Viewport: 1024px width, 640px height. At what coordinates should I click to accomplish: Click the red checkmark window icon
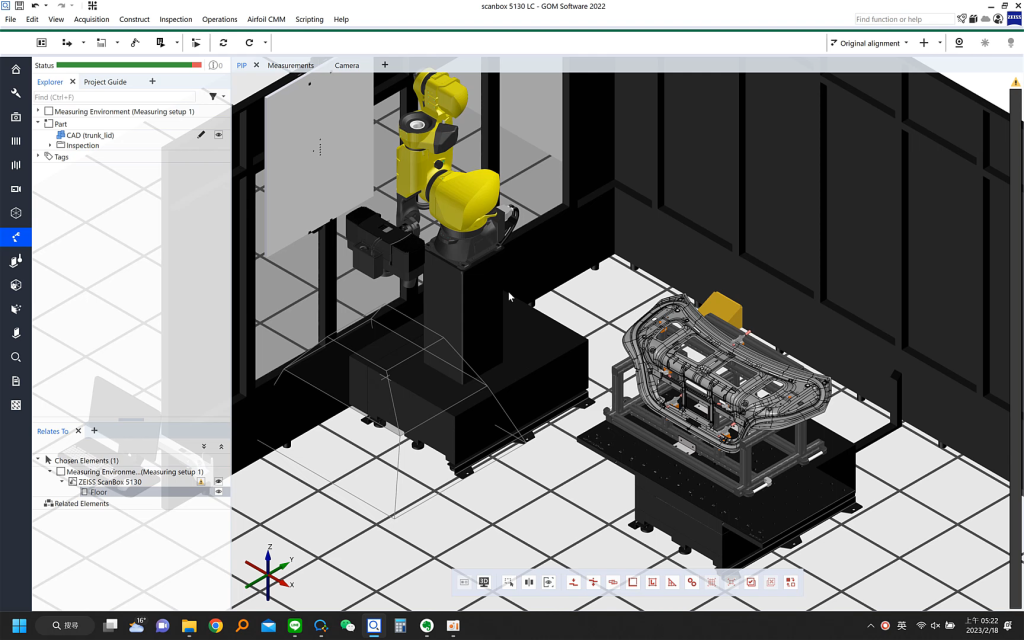point(751,582)
